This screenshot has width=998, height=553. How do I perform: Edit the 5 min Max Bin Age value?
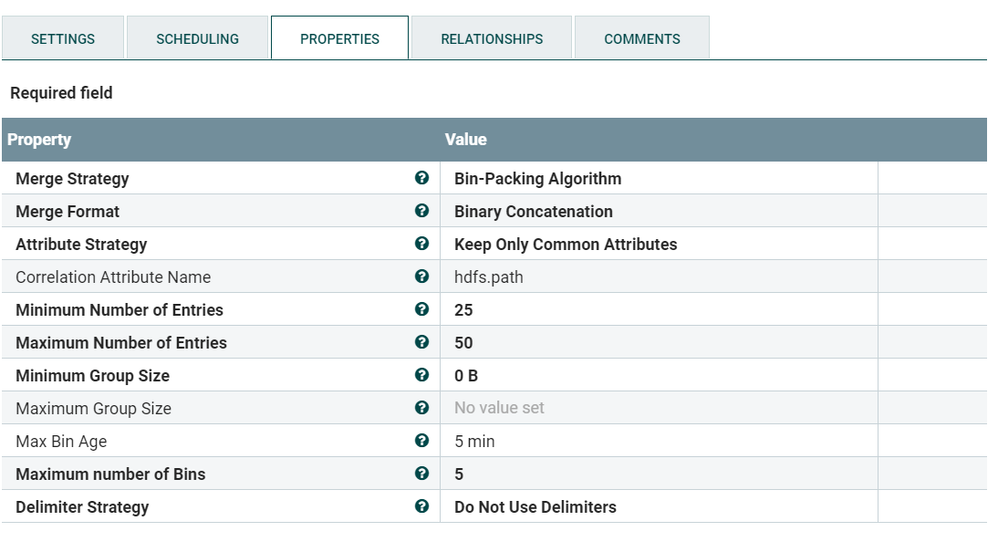[x=659, y=441]
